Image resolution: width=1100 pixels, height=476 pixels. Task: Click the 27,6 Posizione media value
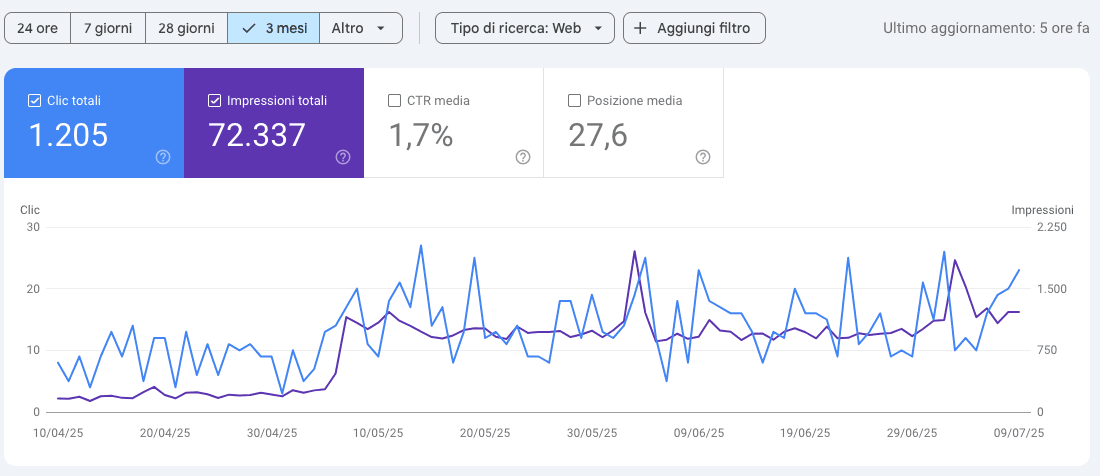point(598,135)
